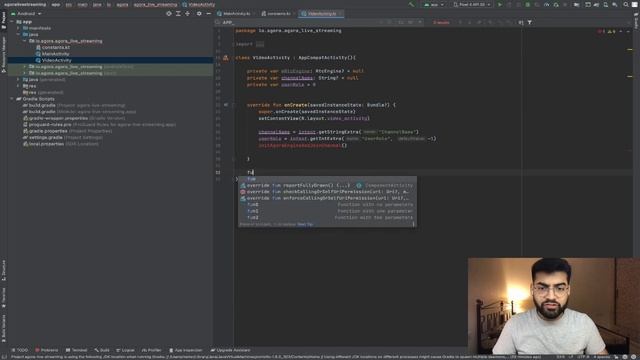Expand all tree nodes in Project panel

coord(178,13)
